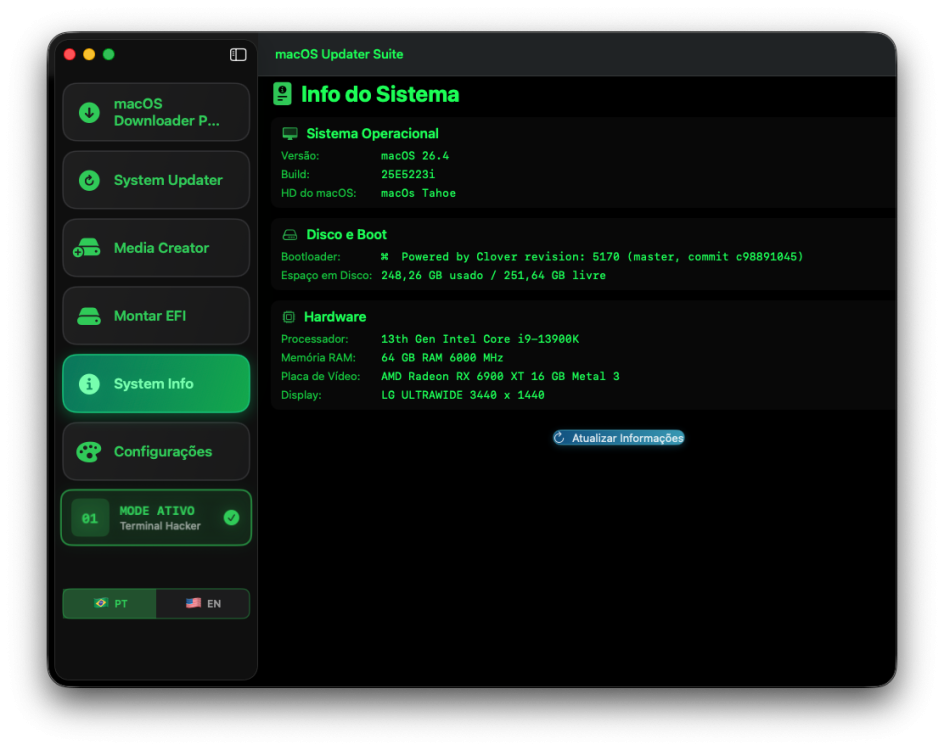
Task: Click Atualizar Informações button
Action: point(619,438)
